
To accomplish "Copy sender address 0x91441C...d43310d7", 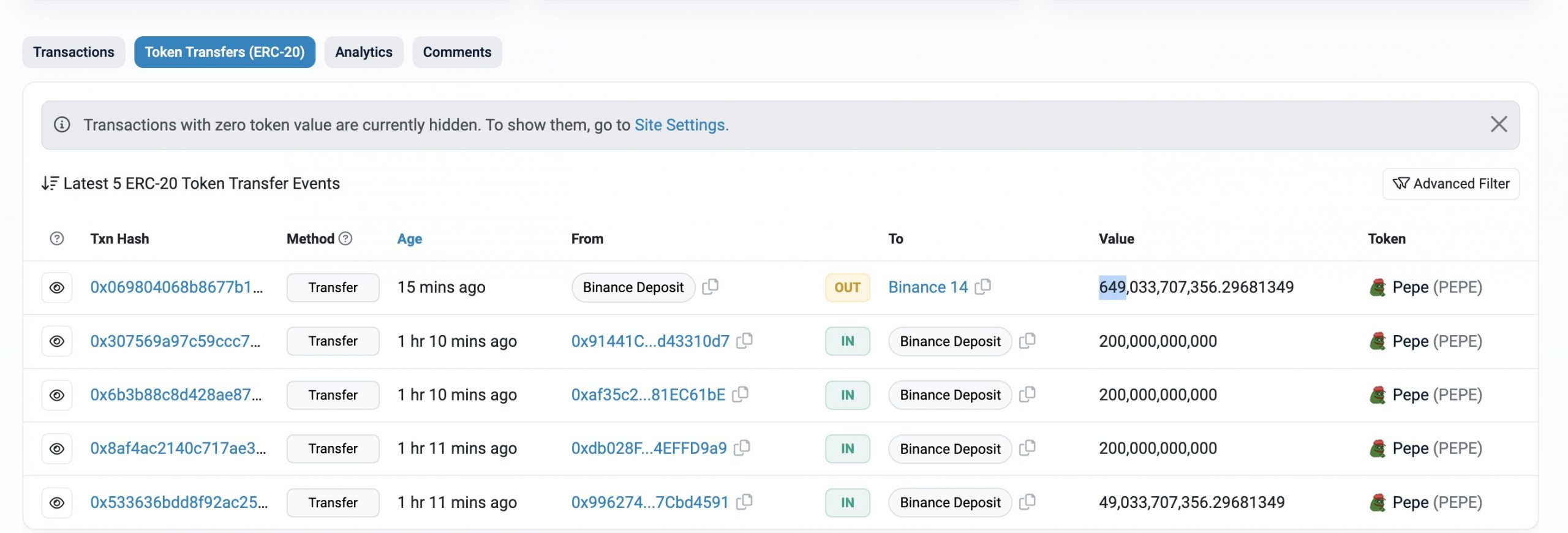I will pyautogui.click(x=745, y=340).
